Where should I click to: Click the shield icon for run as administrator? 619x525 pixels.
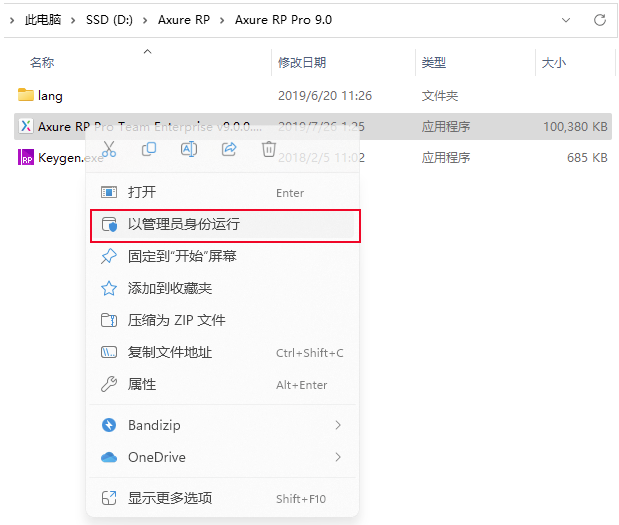[109, 224]
